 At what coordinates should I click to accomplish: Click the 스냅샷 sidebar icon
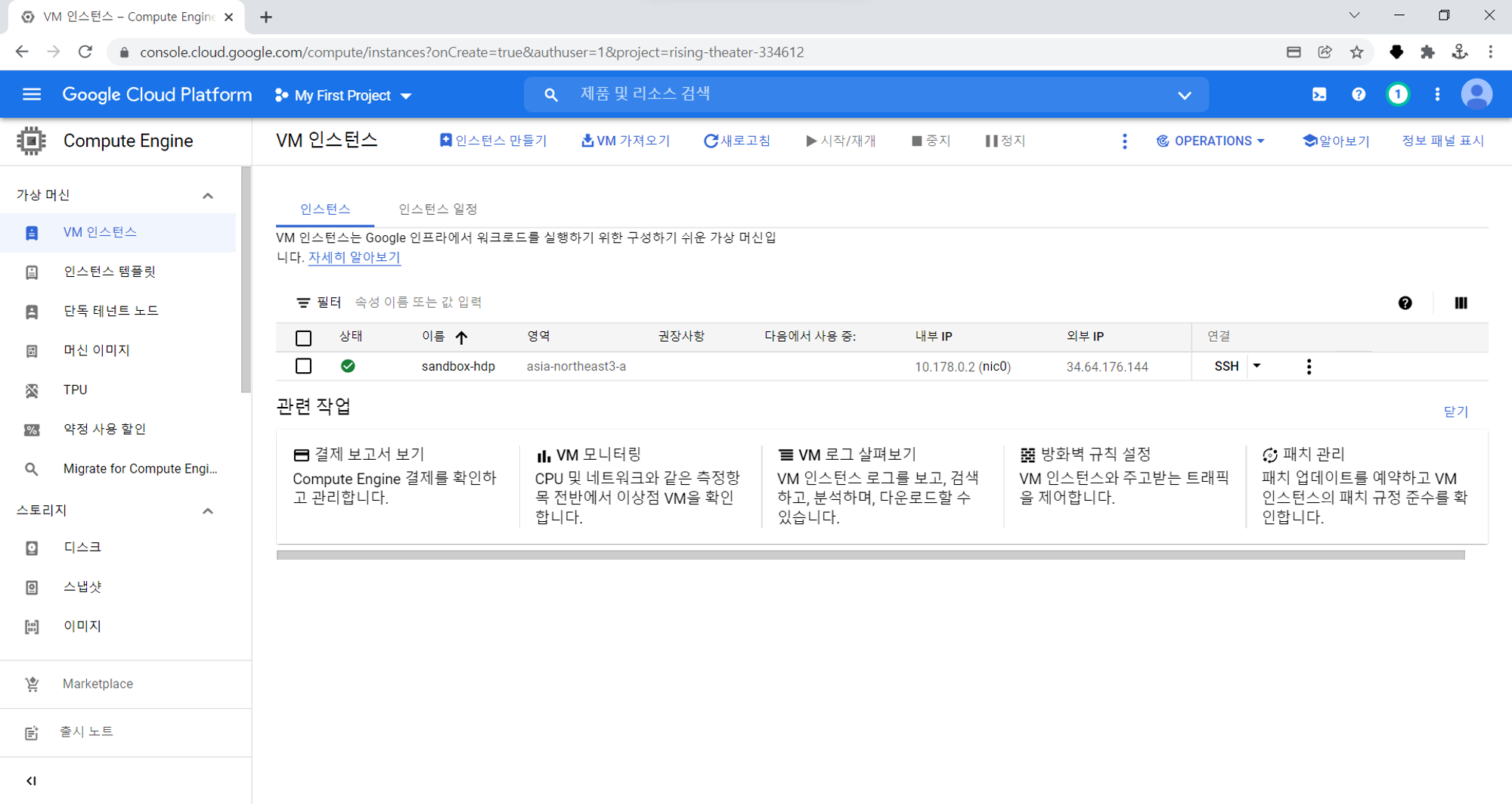(32, 588)
